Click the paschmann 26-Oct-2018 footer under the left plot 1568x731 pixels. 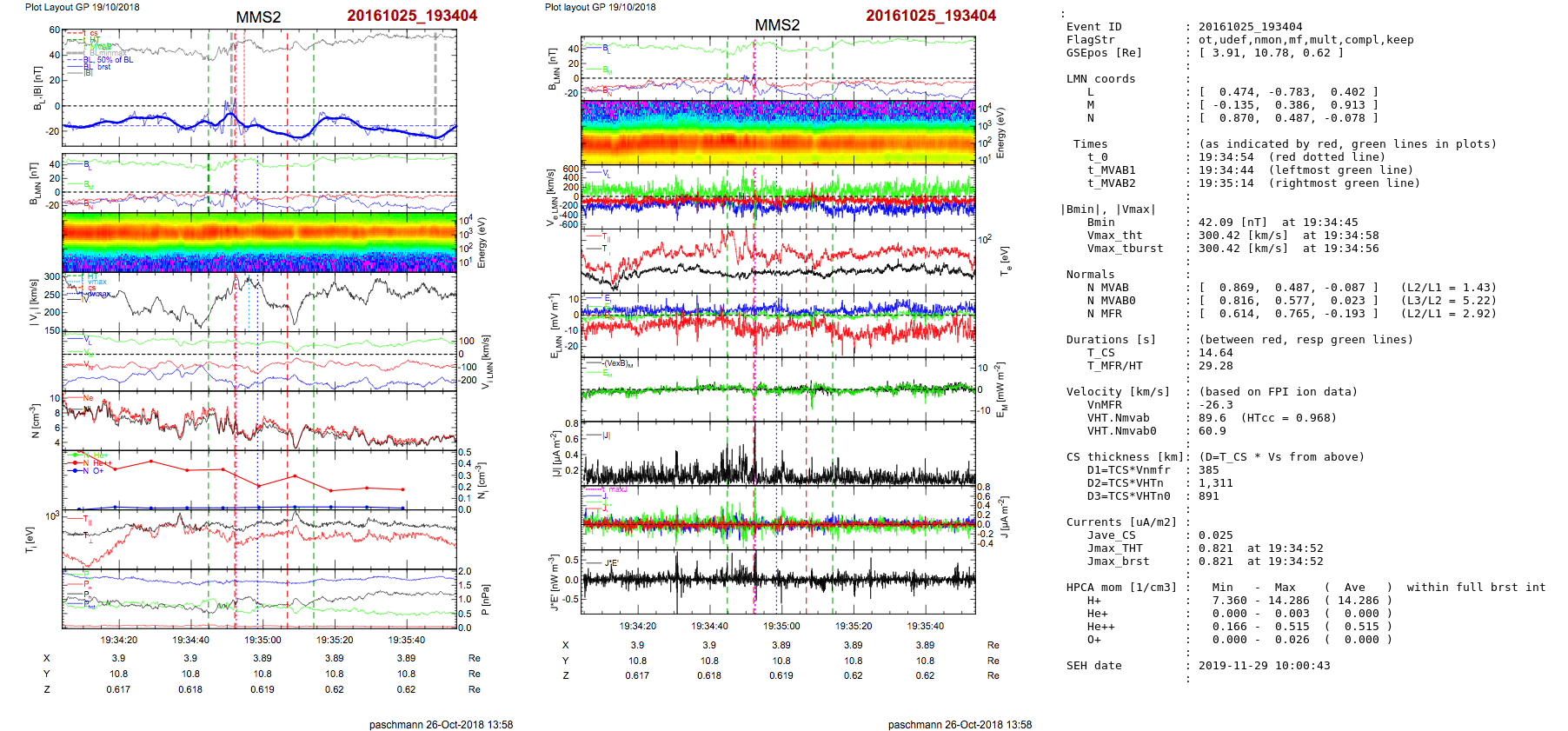441,724
